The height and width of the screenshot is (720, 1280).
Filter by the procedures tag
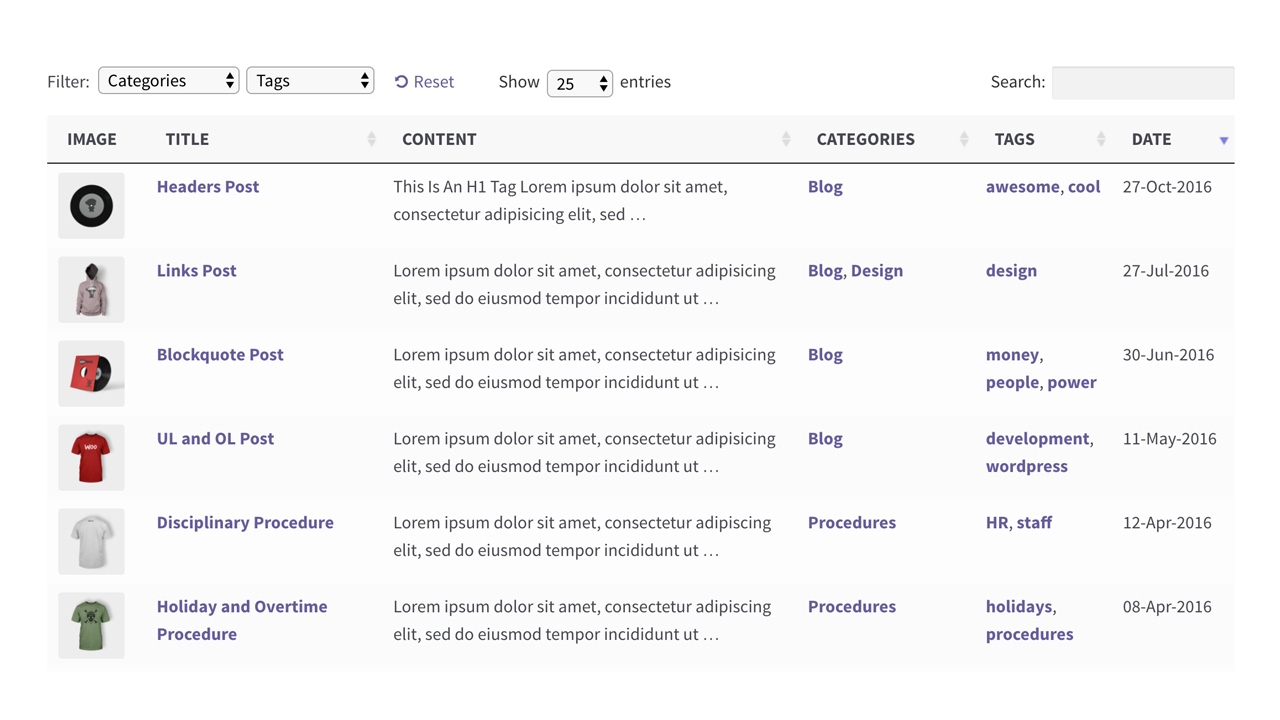tap(1030, 635)
